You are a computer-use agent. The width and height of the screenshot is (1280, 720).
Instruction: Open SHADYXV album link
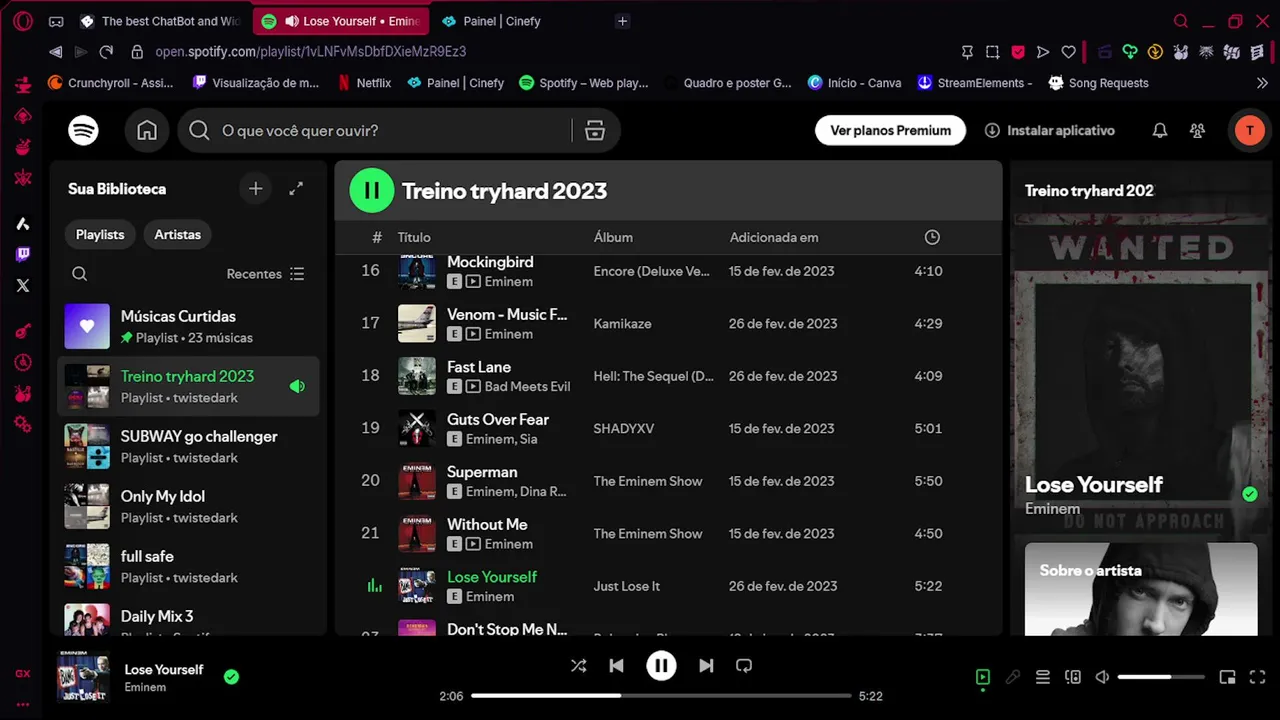pos(624,428)
